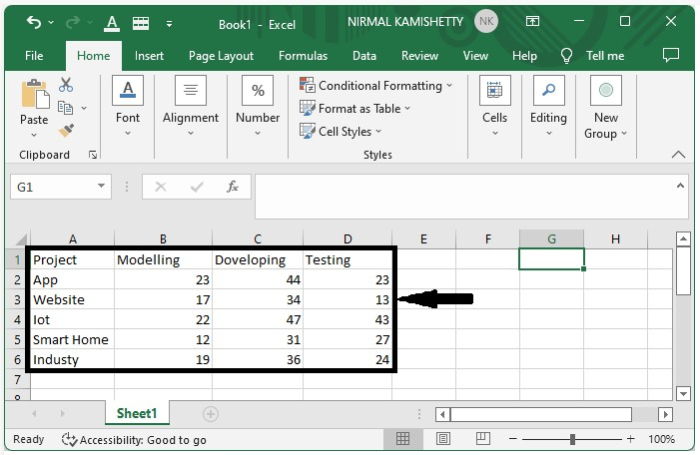Switch to the Home tab
The image size is (700, 455).
coord(93,56)
